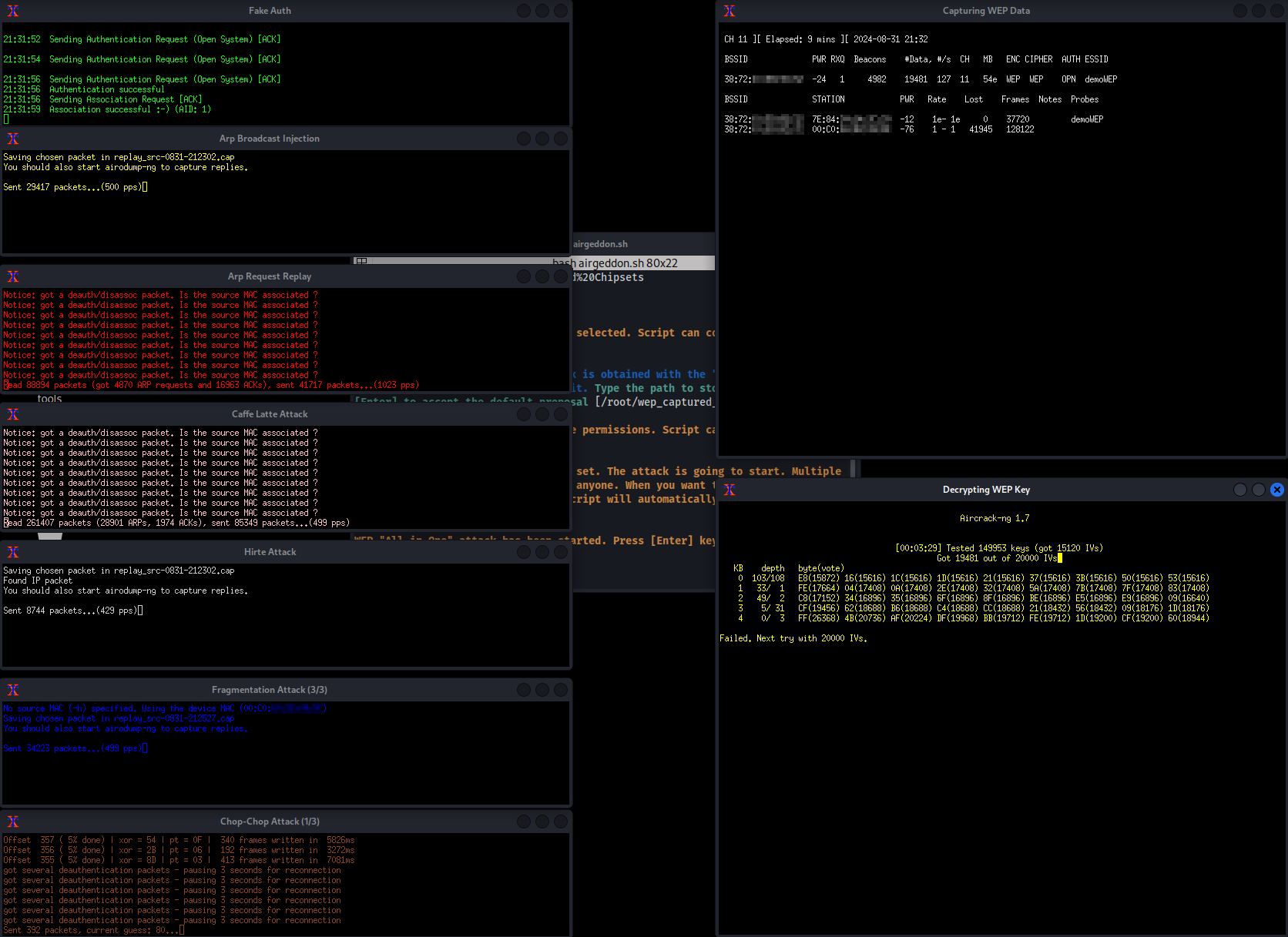Click the airgeddon.sh window title
Viewport: 1288px width, 937px height.
(600, 244)
